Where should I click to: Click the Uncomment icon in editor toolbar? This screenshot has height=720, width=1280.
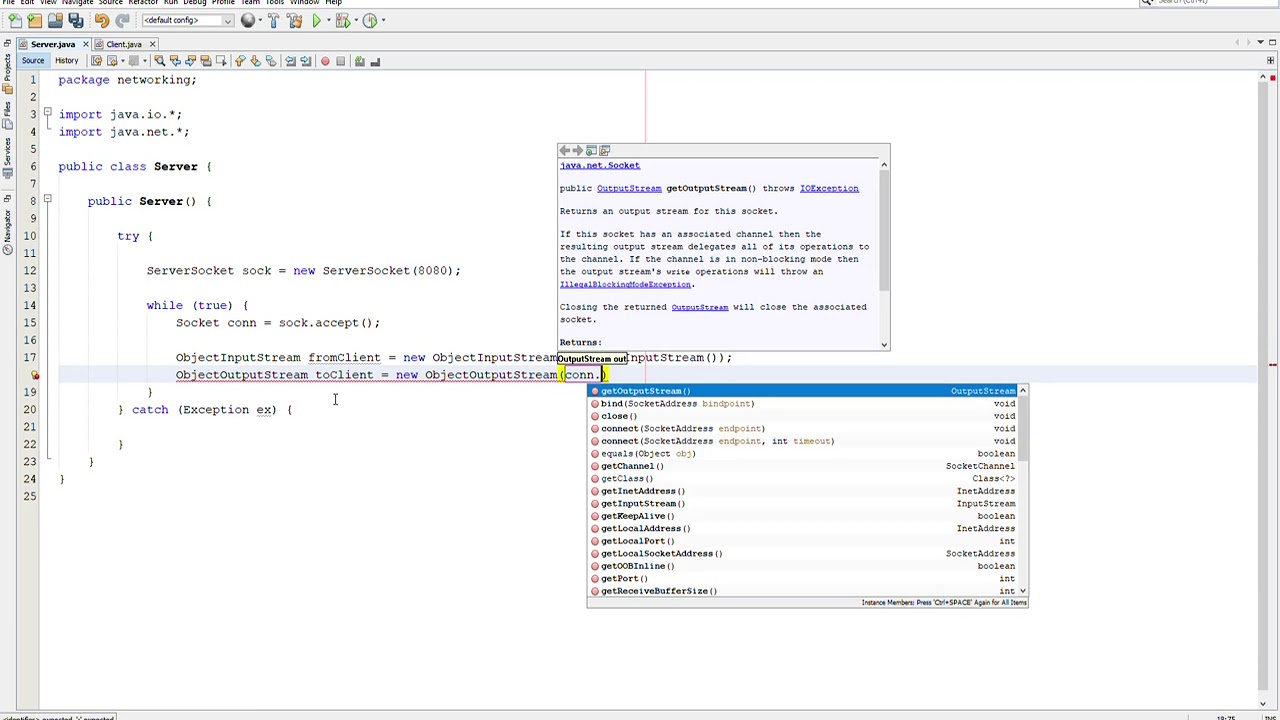pyautogui.click(x=375, y=61)
